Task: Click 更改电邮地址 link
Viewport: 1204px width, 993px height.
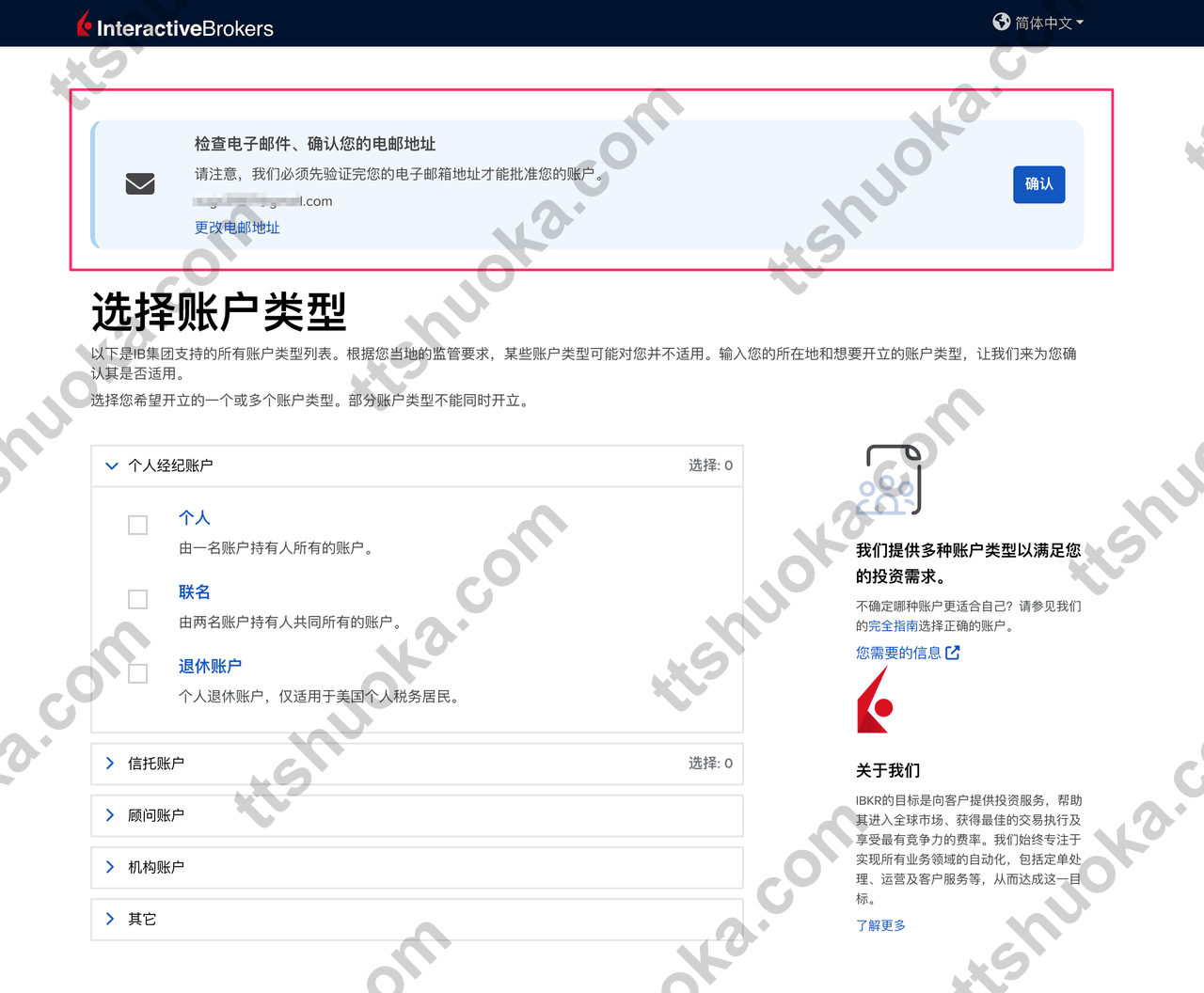Action: [x=237, y=228]
